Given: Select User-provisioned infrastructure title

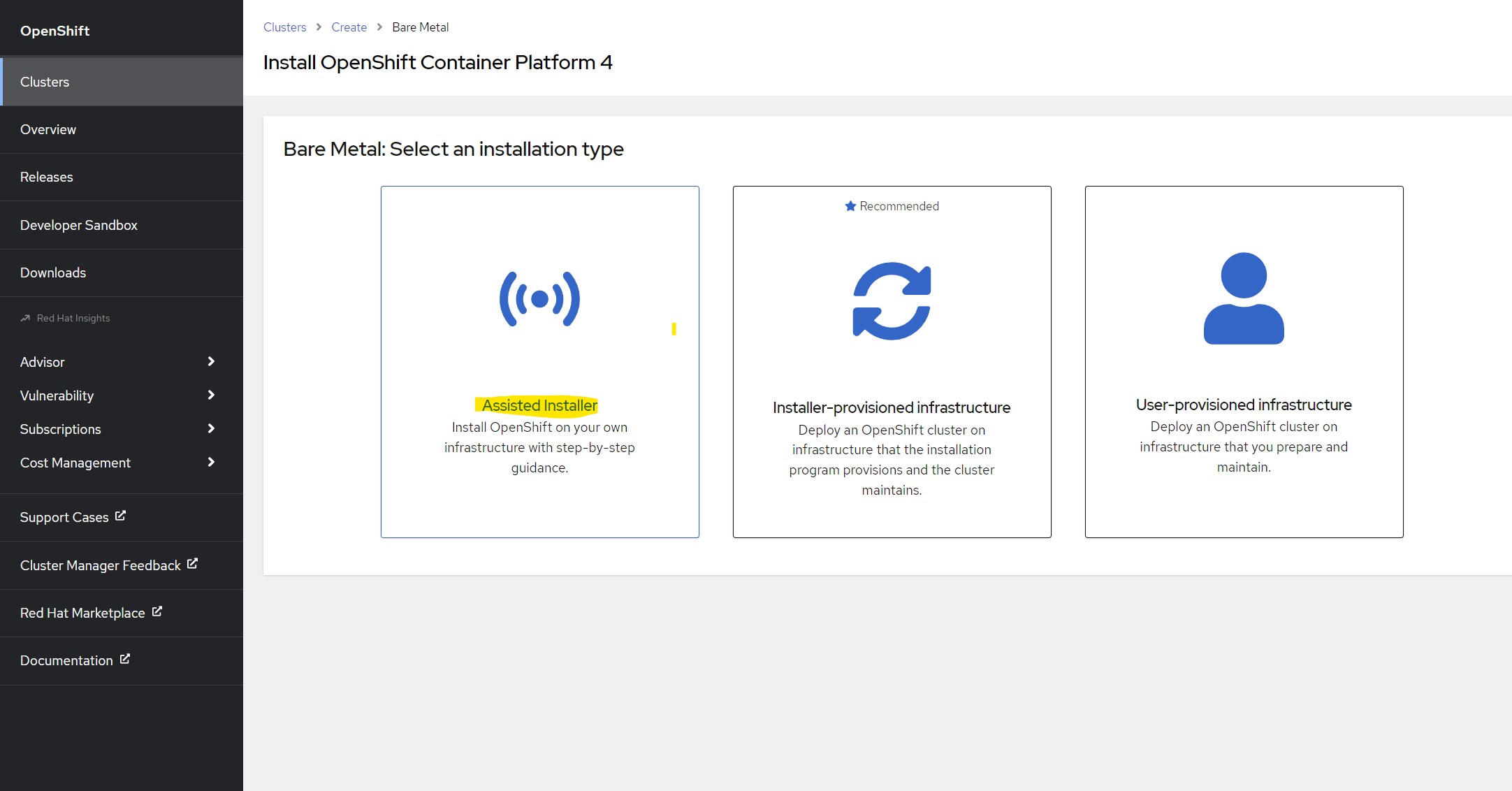Looking at the screenshot, I should 1244,405.
